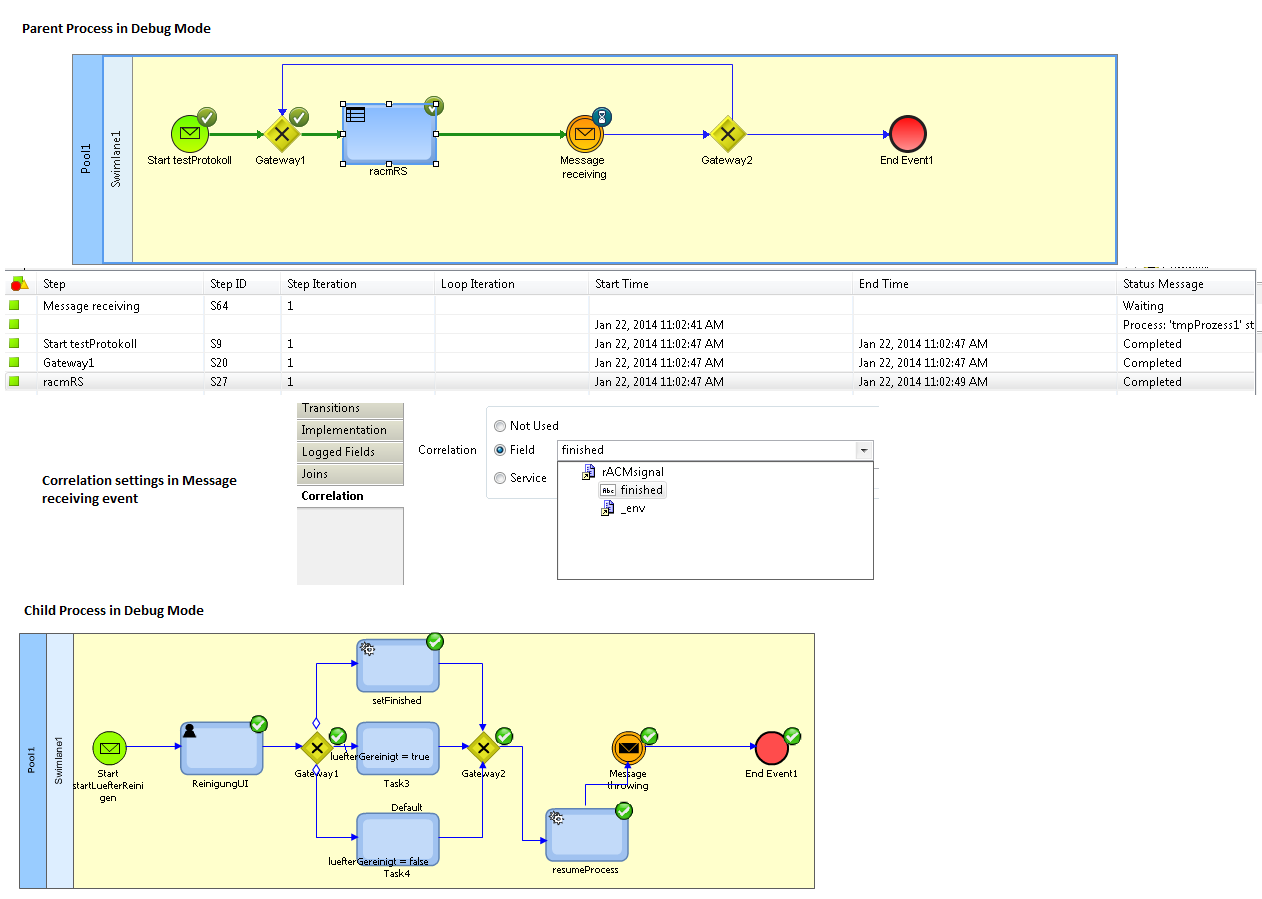The image size is (1262, 899).
Task: Select Task4 in the child process
Action: pos(397,838)
